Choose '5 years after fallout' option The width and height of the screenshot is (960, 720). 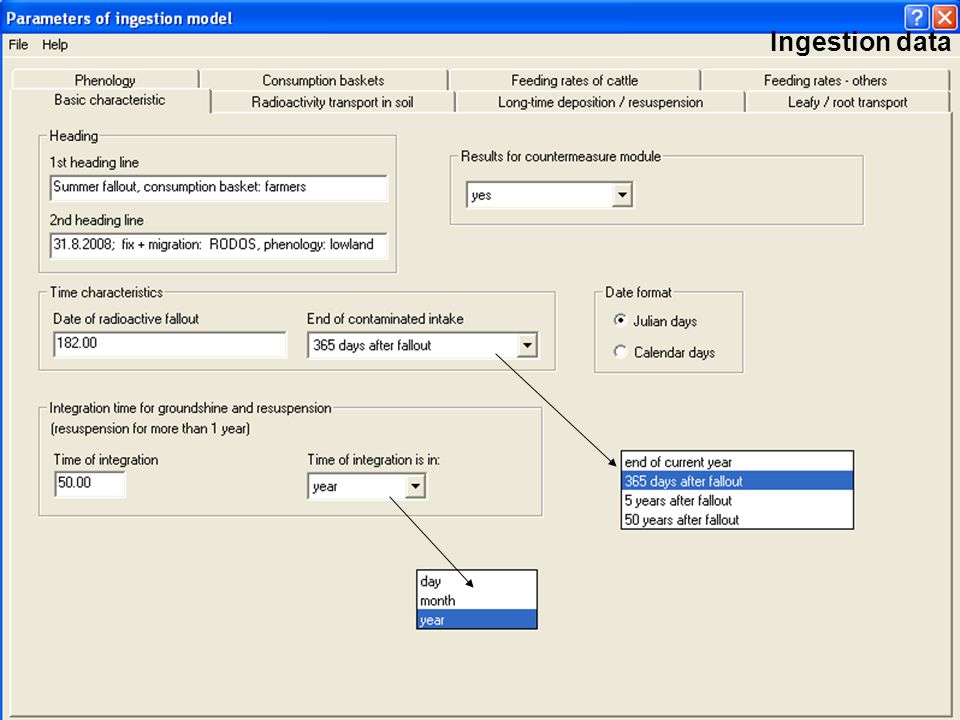pyautogui.click(x=737, y=501)
